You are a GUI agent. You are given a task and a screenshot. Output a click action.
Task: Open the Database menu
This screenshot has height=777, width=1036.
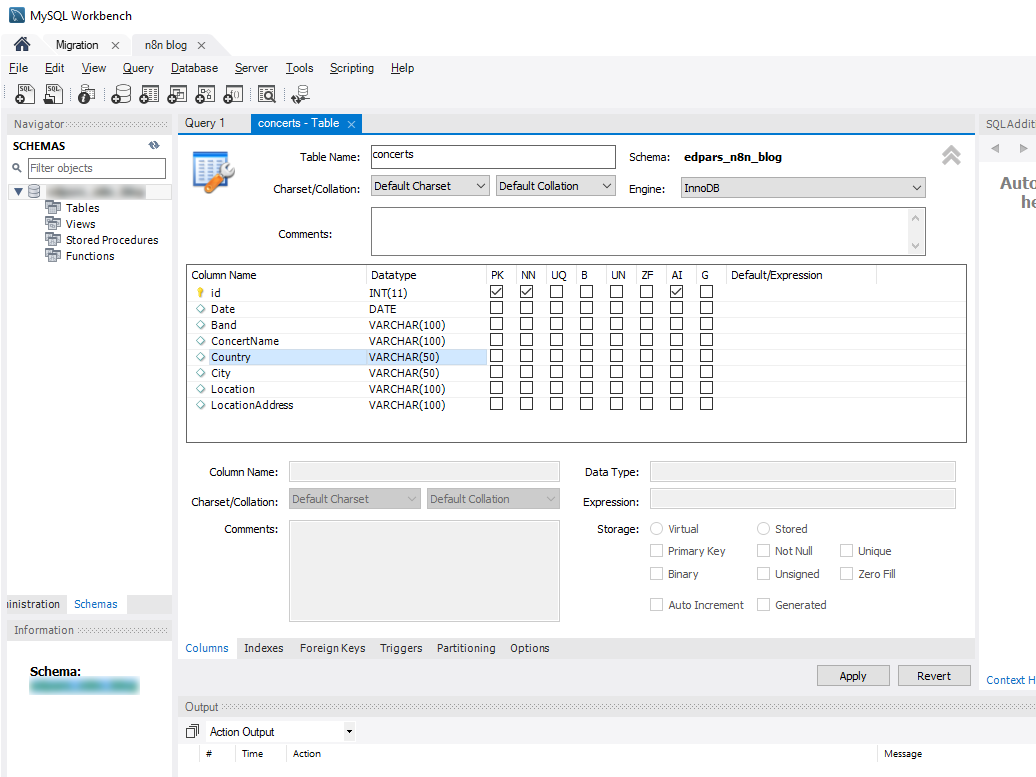[x=193, y=68]
